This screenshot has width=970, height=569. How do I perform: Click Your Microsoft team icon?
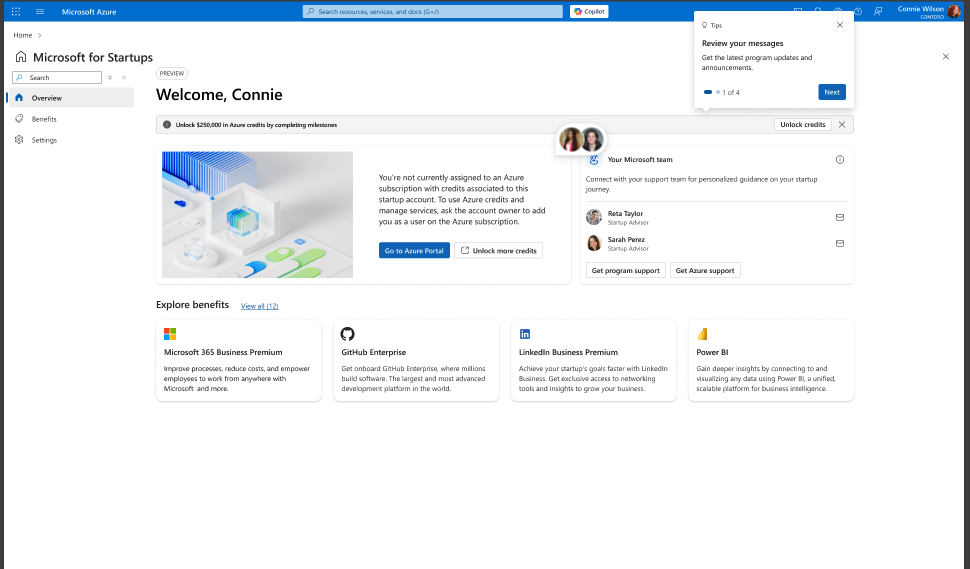(594, 160)
